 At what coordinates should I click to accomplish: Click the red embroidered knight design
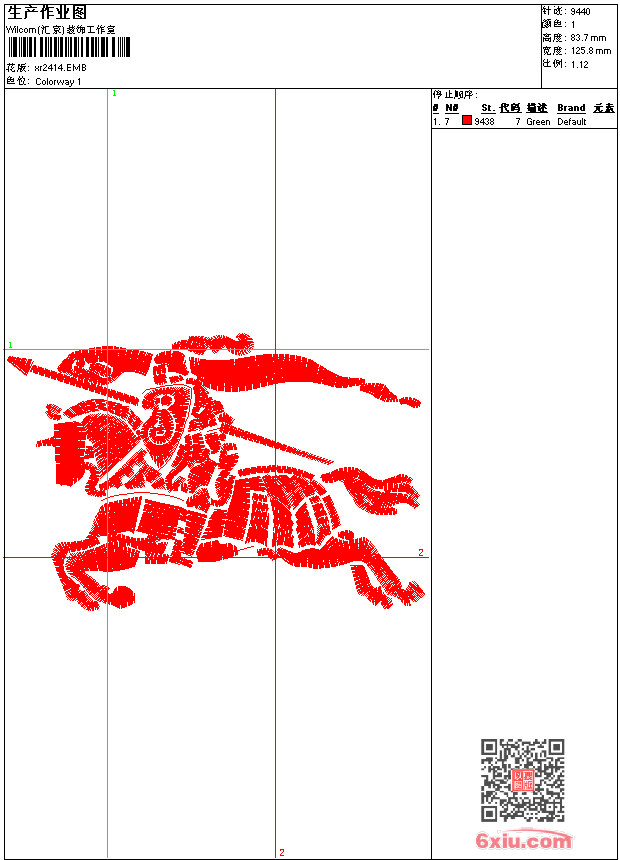click(x=216, y=472)
